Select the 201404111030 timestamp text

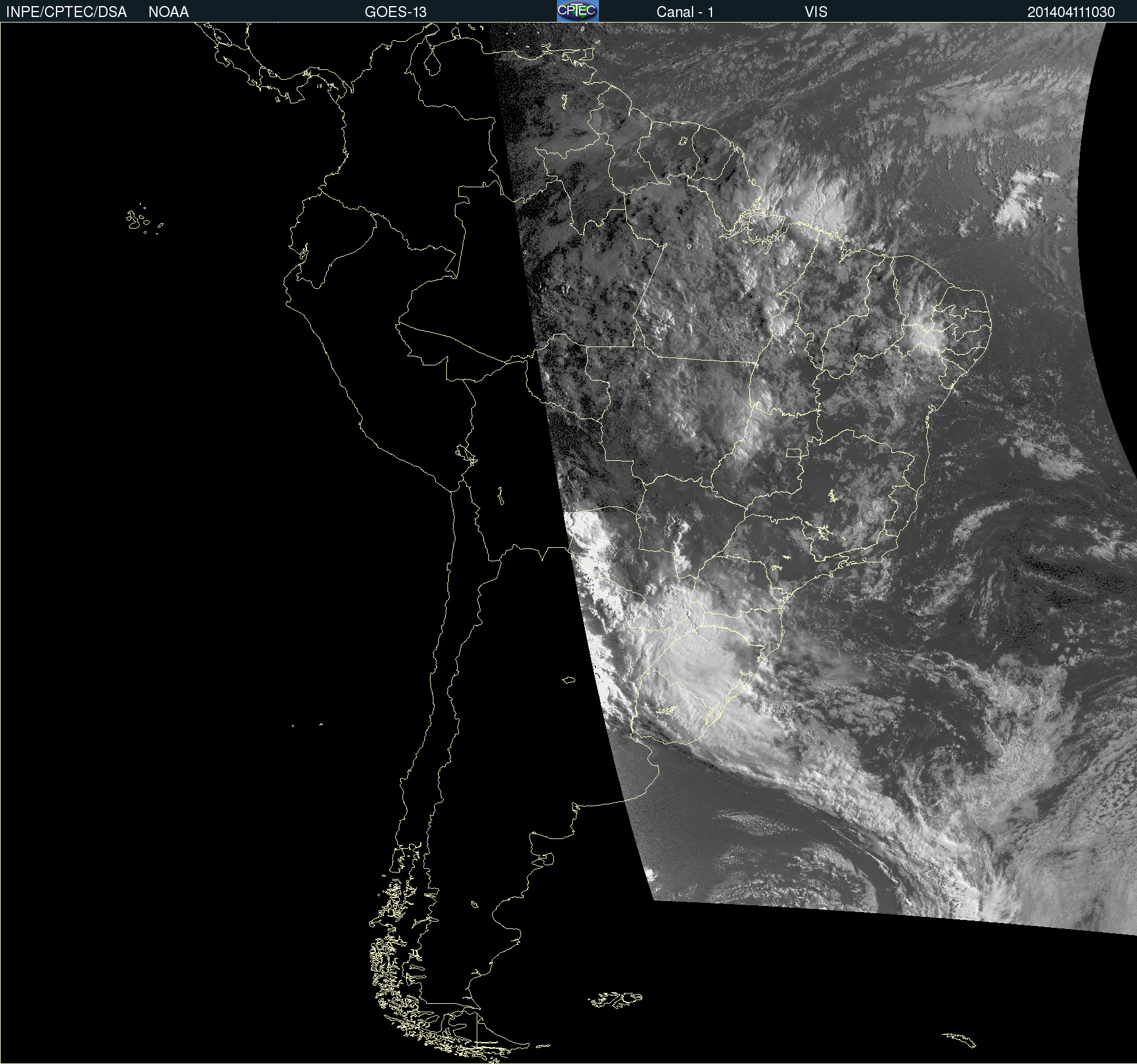(x=1071, y=12)
